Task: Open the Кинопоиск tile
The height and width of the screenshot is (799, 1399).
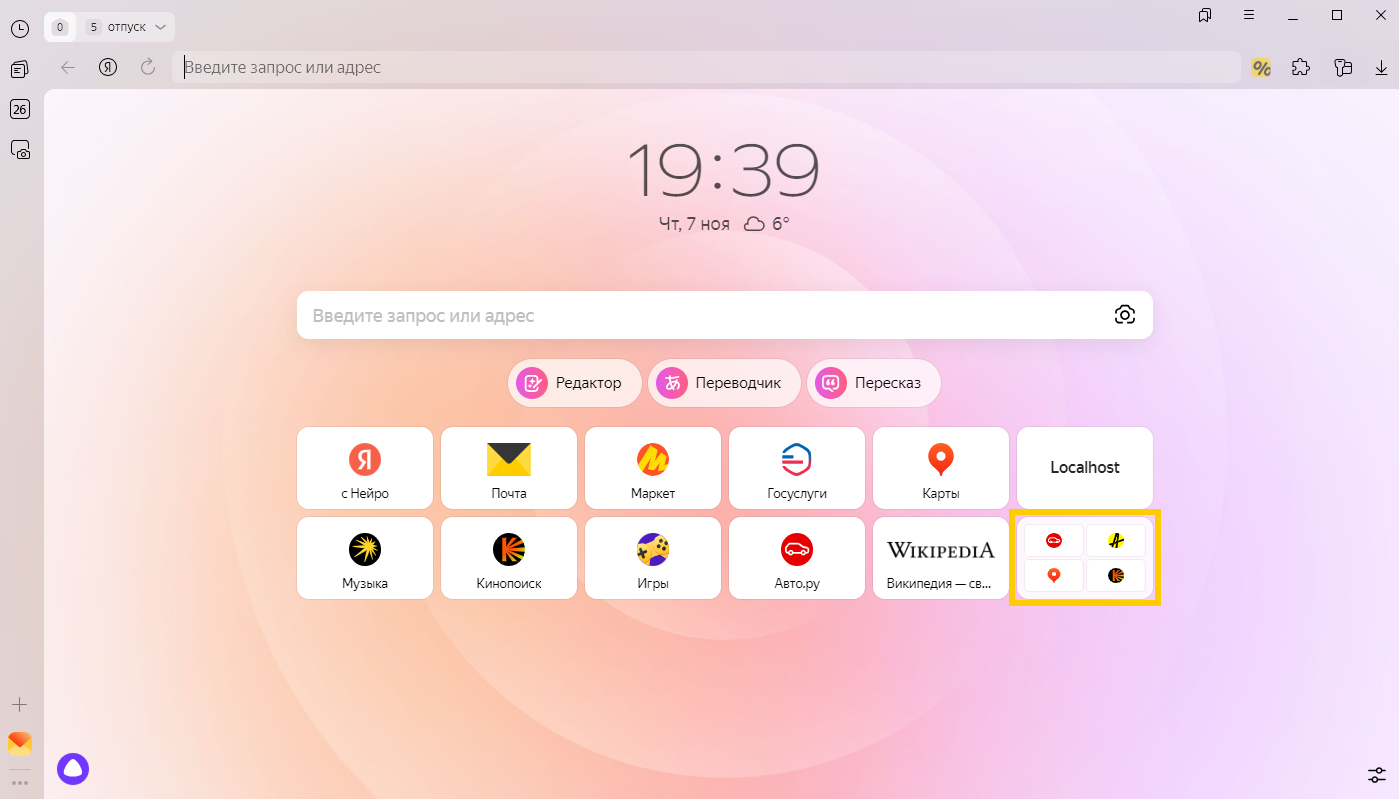Action: [x=509, y=558]
